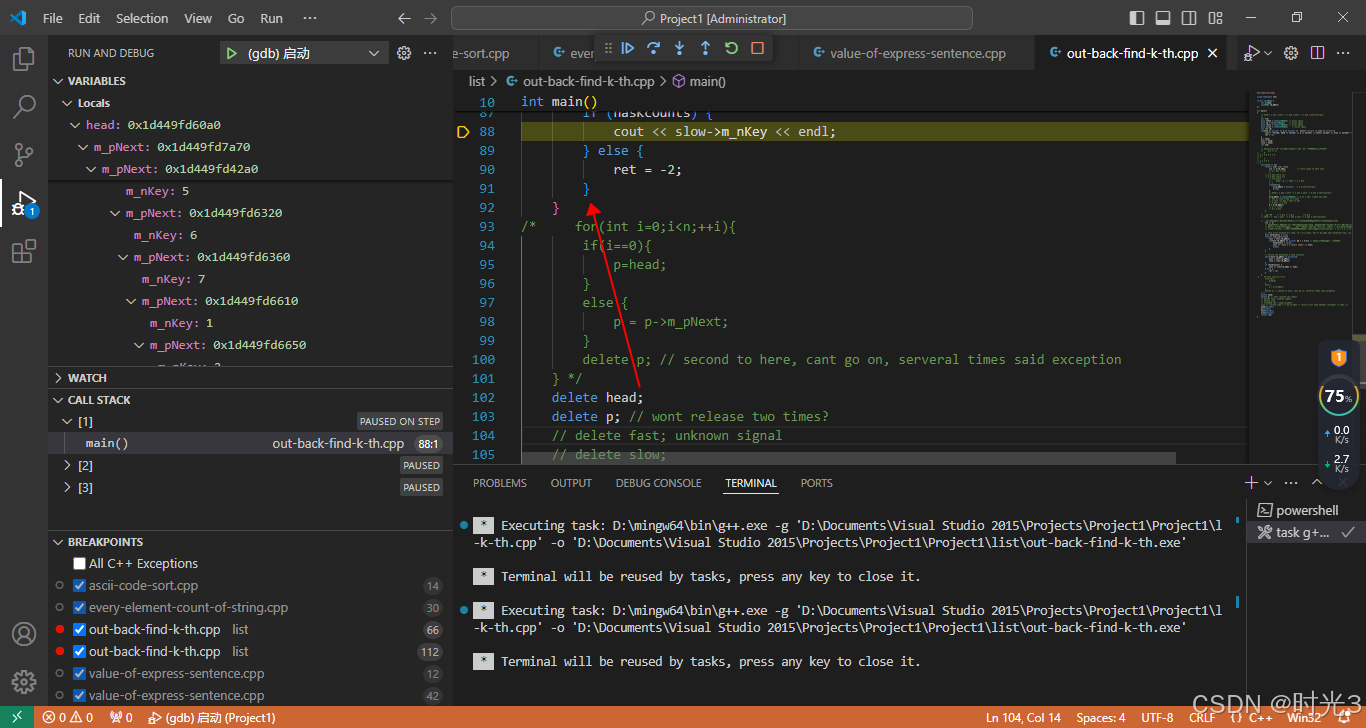Open the Run menu
Screen dimensions: 1366x728
pos(271,18)
